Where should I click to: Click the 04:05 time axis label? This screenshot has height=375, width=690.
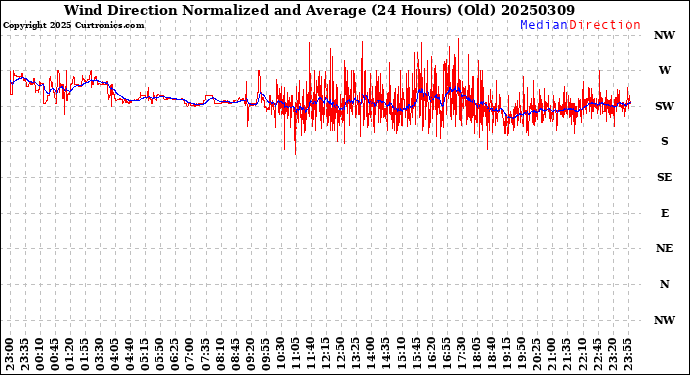pyautogui.click(x=114, y=355)
